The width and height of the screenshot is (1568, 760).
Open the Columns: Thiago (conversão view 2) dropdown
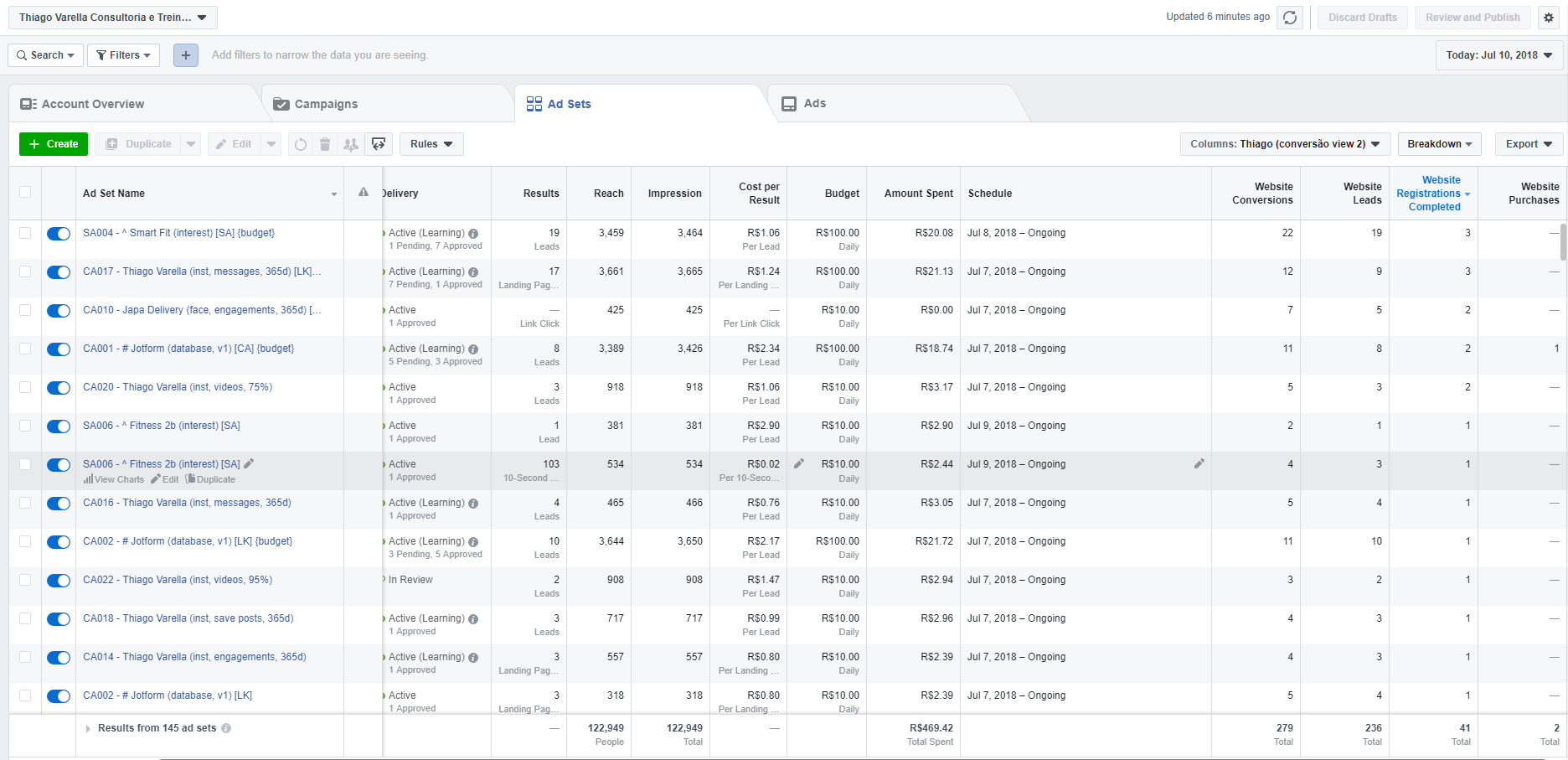(1285, 144)
